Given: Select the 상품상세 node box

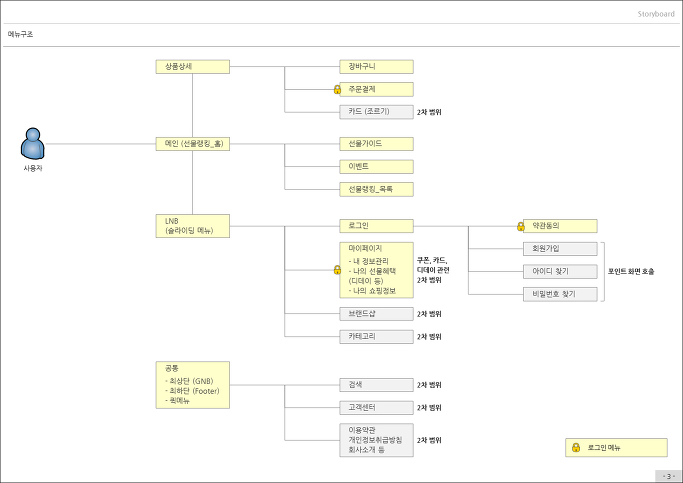Looking at the screenshot, I should pyautogui.click(x=193, y=67).
